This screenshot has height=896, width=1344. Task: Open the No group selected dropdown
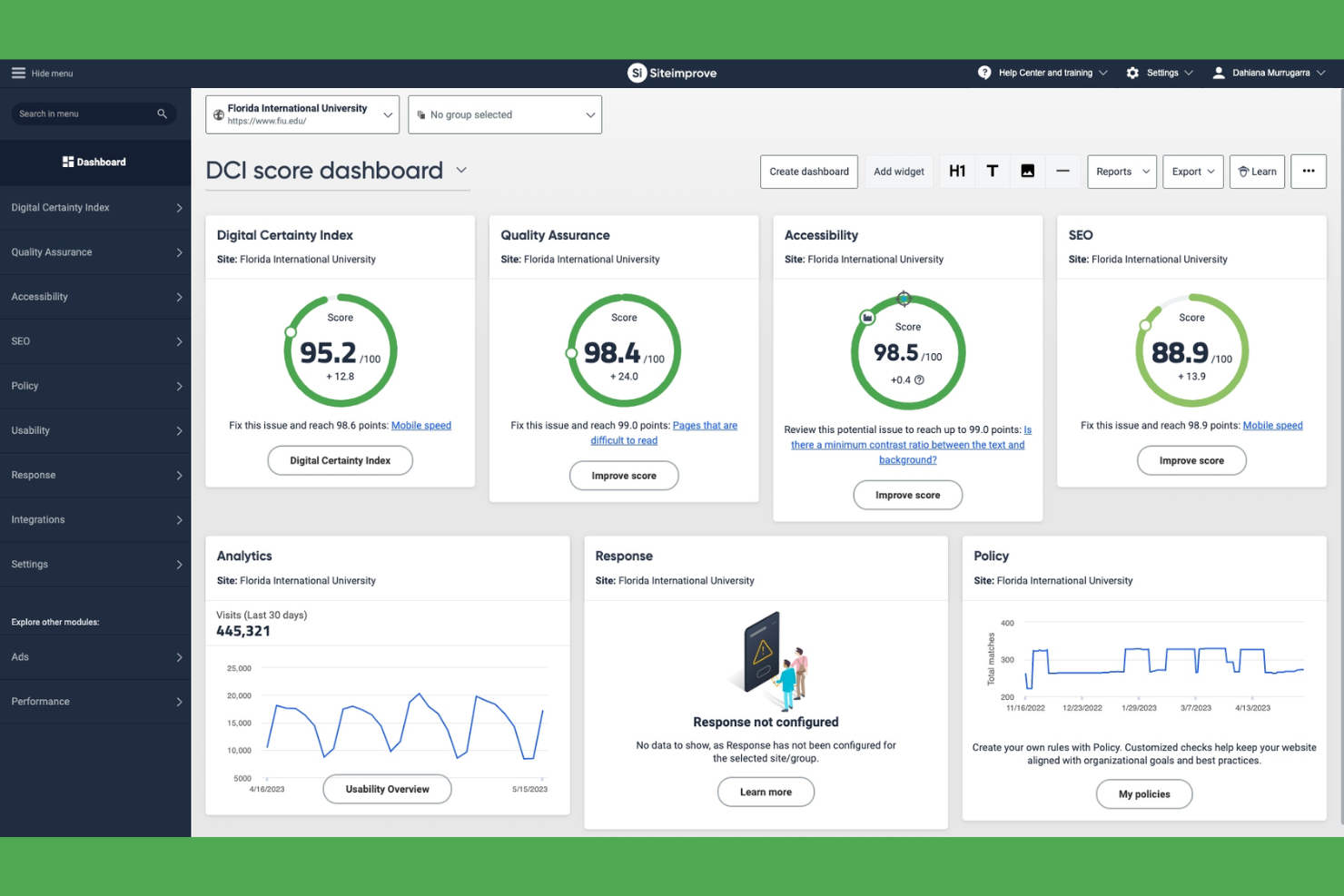(x=505, y=114)
